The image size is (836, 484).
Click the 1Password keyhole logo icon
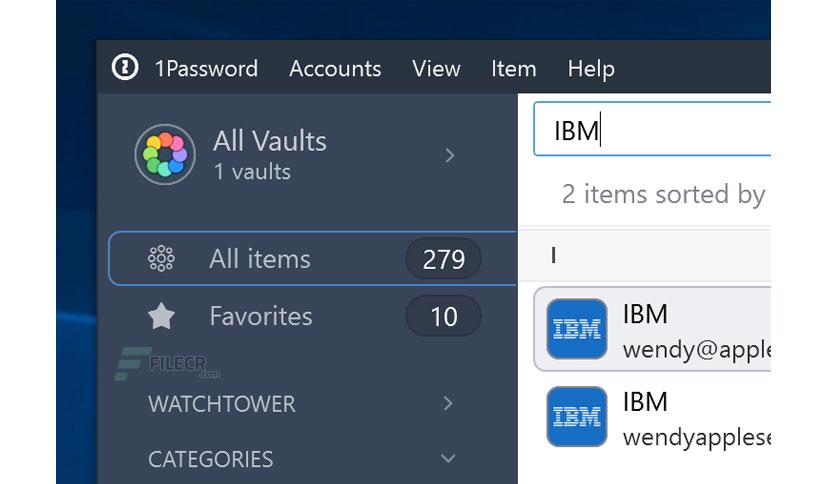click(x=125, y=67)
